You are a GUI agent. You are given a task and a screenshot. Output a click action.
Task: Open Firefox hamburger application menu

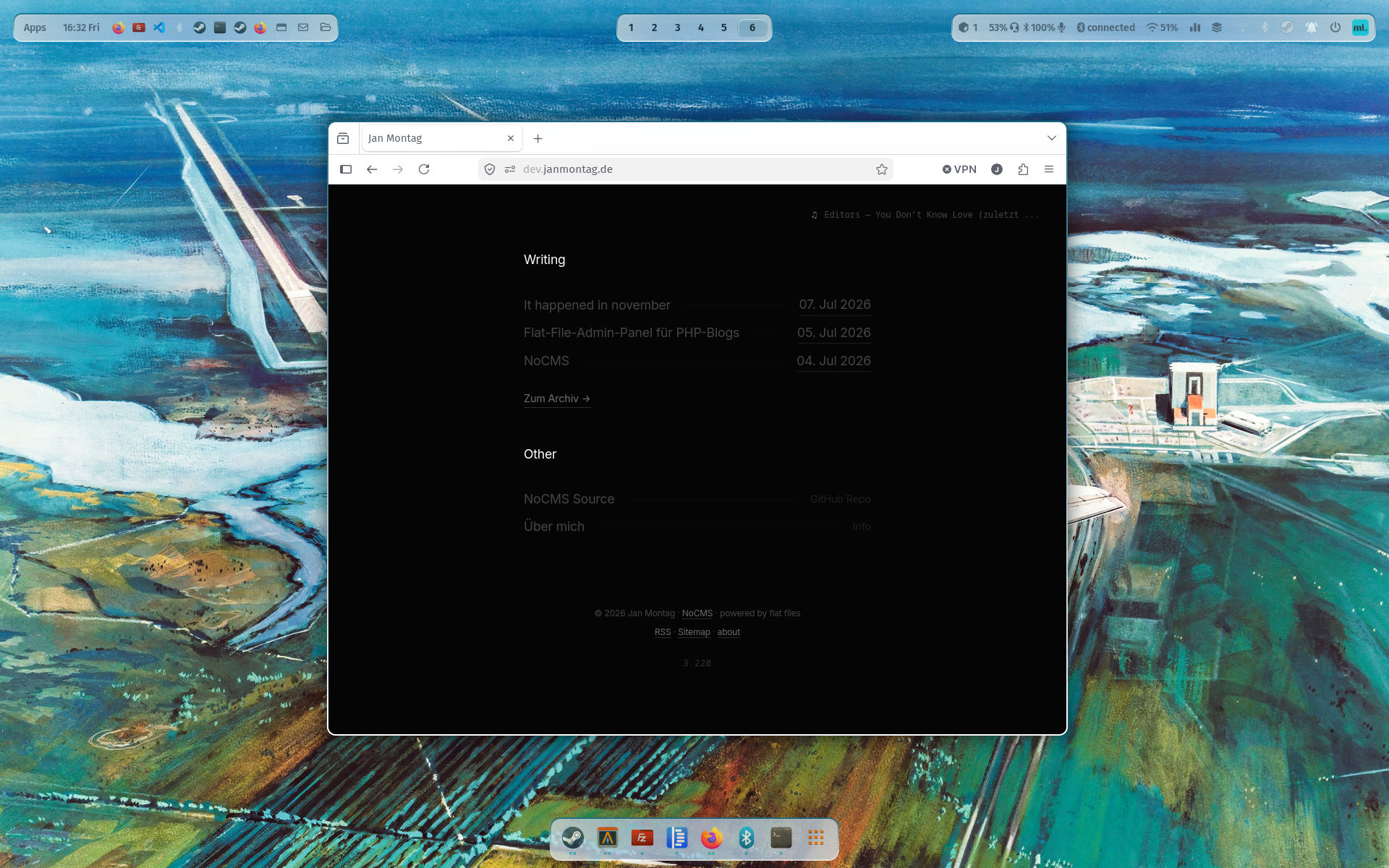(x=1049, y=169)
